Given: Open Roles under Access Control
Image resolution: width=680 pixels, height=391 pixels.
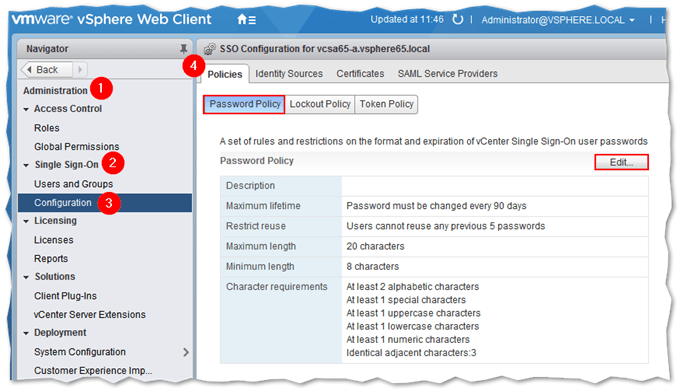Looking at the screenshot, I should click(x=47, y=128).
